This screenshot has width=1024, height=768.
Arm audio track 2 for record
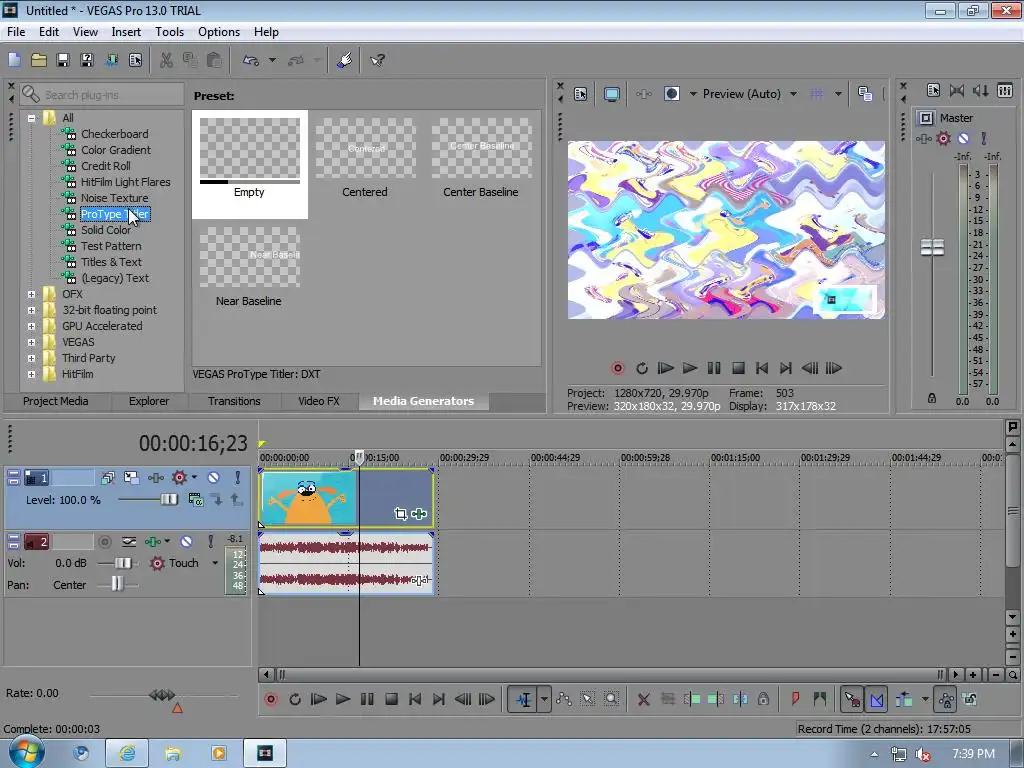click(x=104, y=541)
